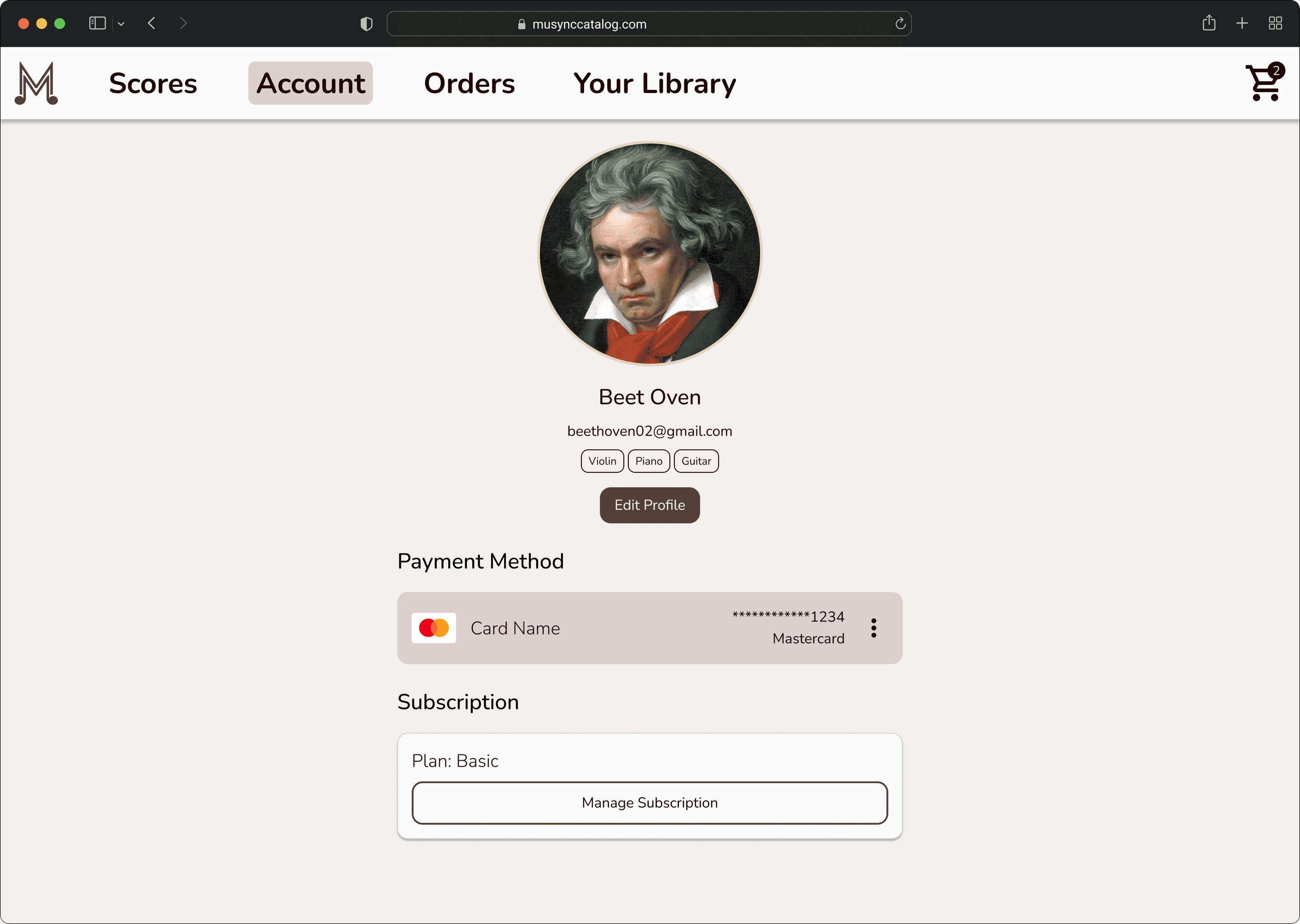Click the Mastercard card type label

point(808,639)
